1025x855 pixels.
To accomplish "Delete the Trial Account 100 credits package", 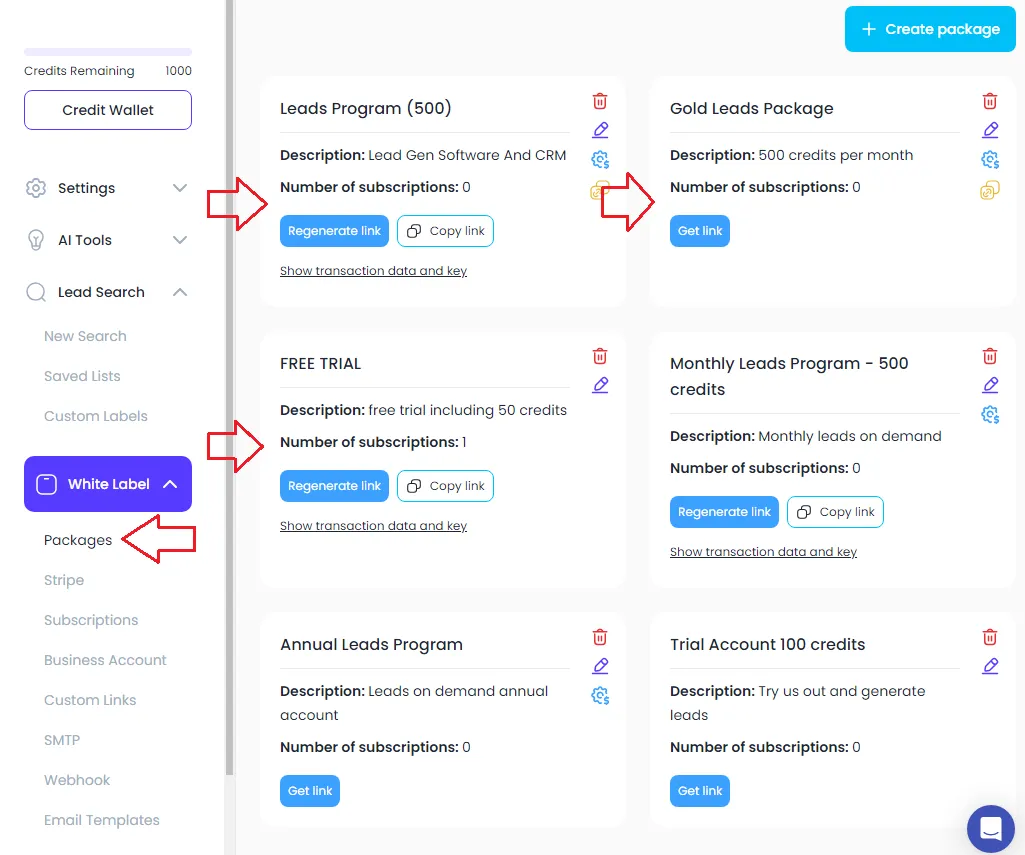I will 990,637.
